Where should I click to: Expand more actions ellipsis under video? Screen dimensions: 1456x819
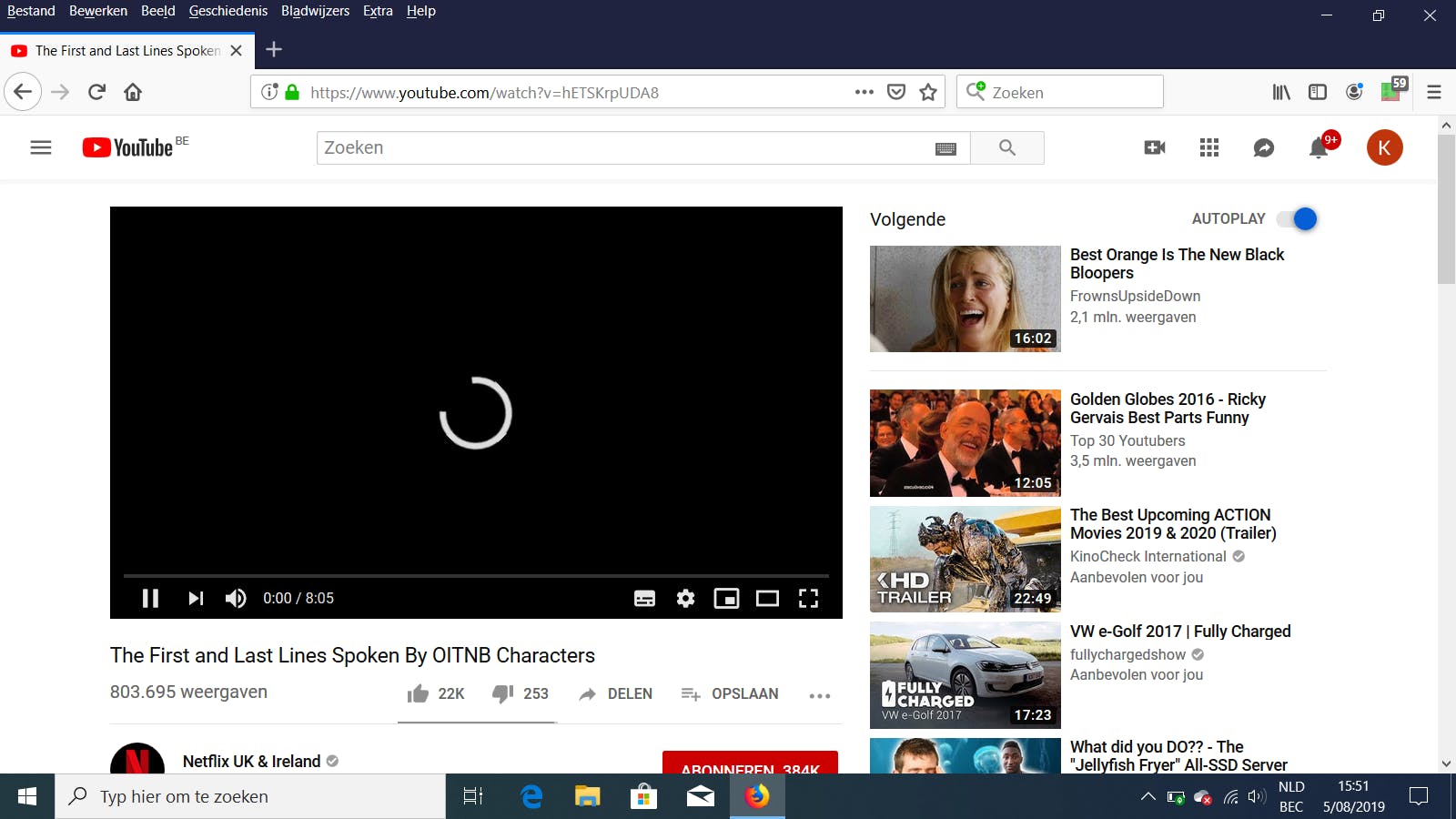tap(819, 695)
